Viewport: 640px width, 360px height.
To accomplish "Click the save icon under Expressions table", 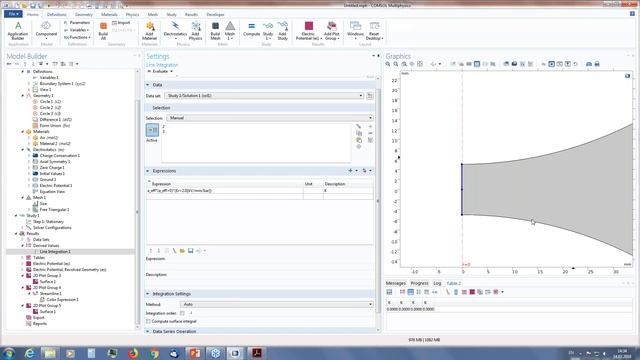I will [190, 251].
